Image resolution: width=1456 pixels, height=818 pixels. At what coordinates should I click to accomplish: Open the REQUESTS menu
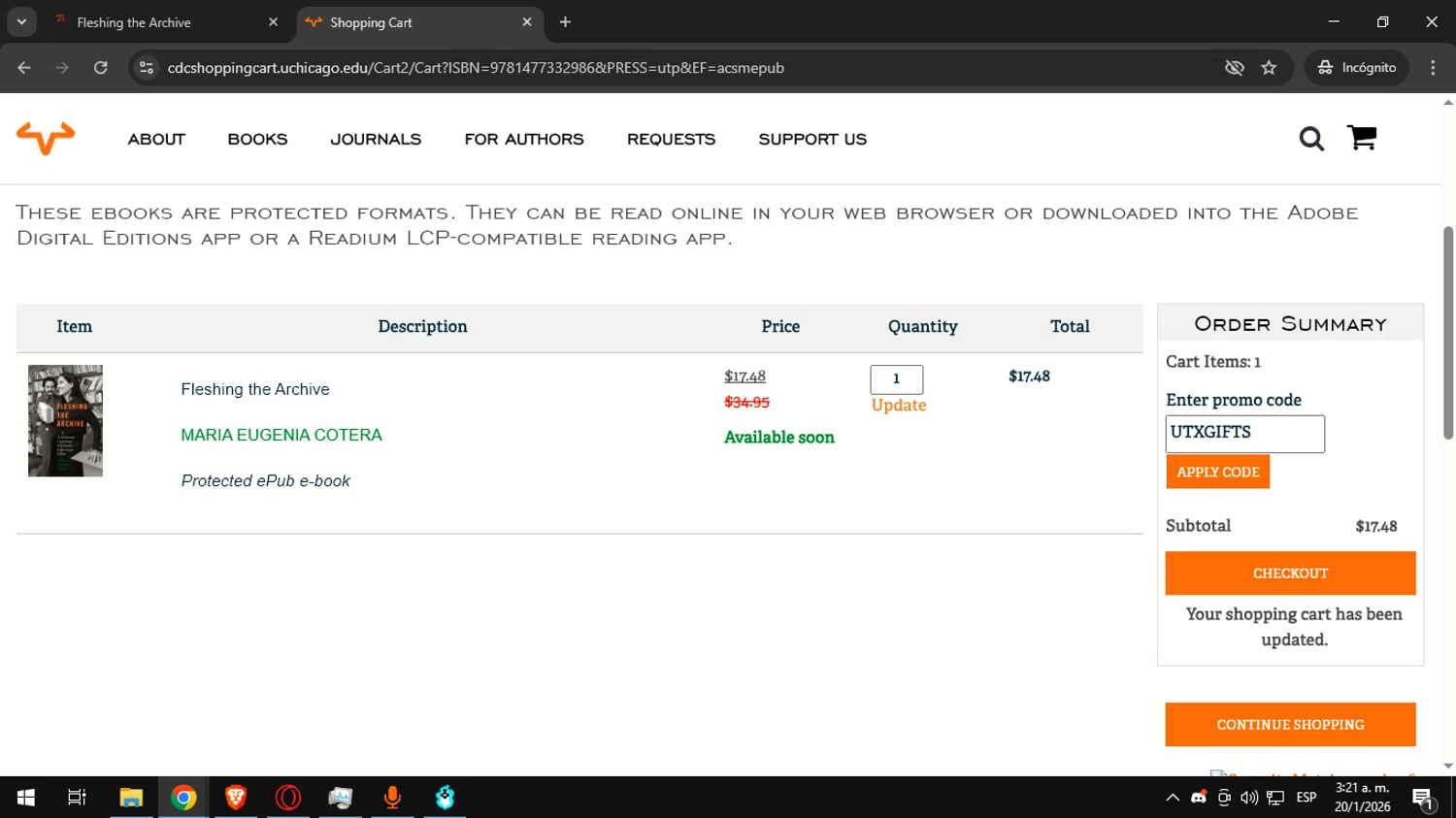coord(671,140)
